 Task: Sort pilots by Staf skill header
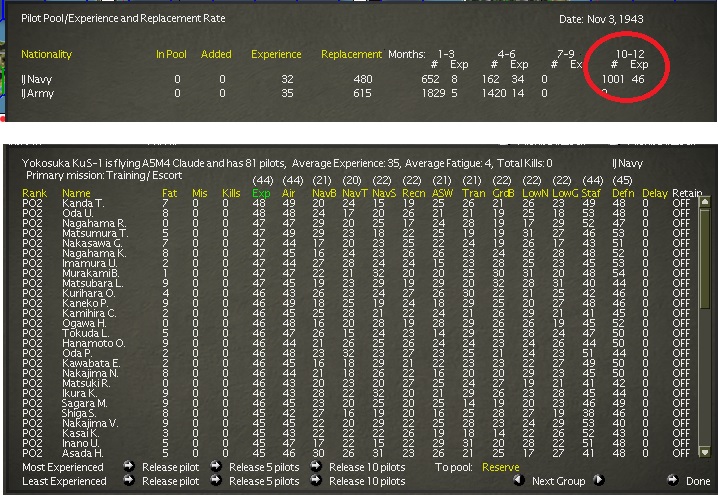click(x=592, y=193)
